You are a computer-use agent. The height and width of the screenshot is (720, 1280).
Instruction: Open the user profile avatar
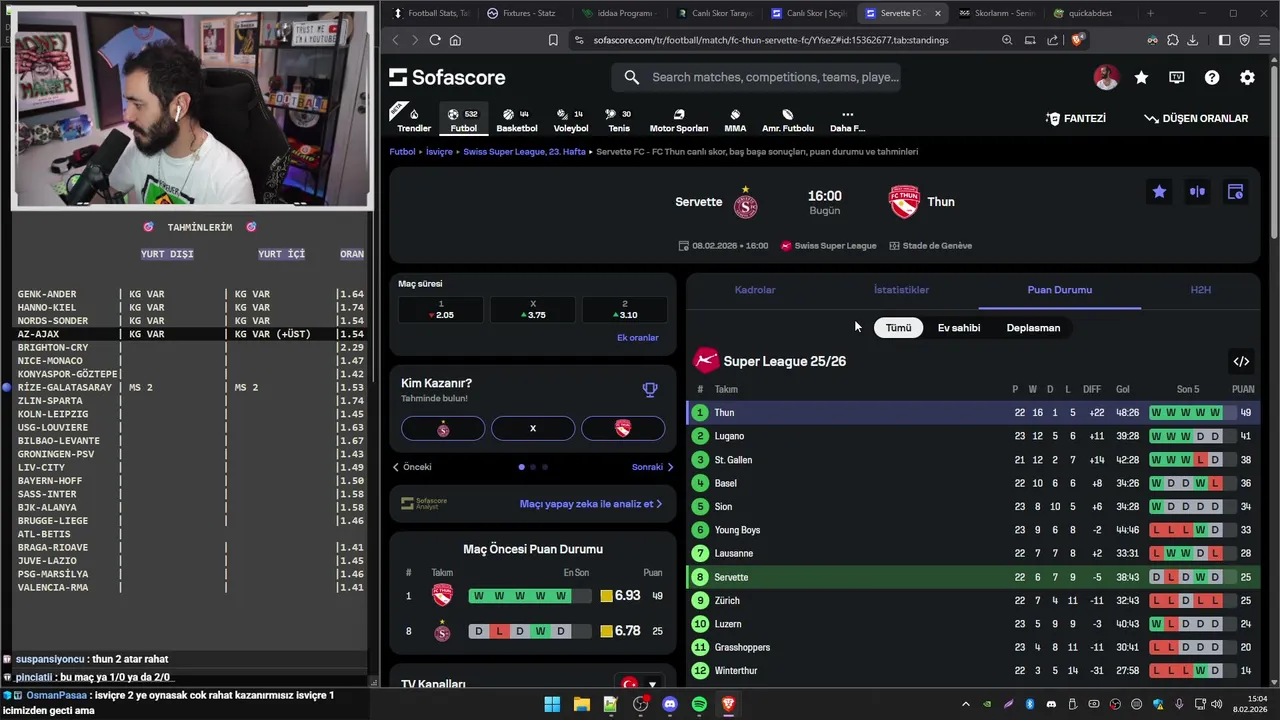tap(1105, 77)
